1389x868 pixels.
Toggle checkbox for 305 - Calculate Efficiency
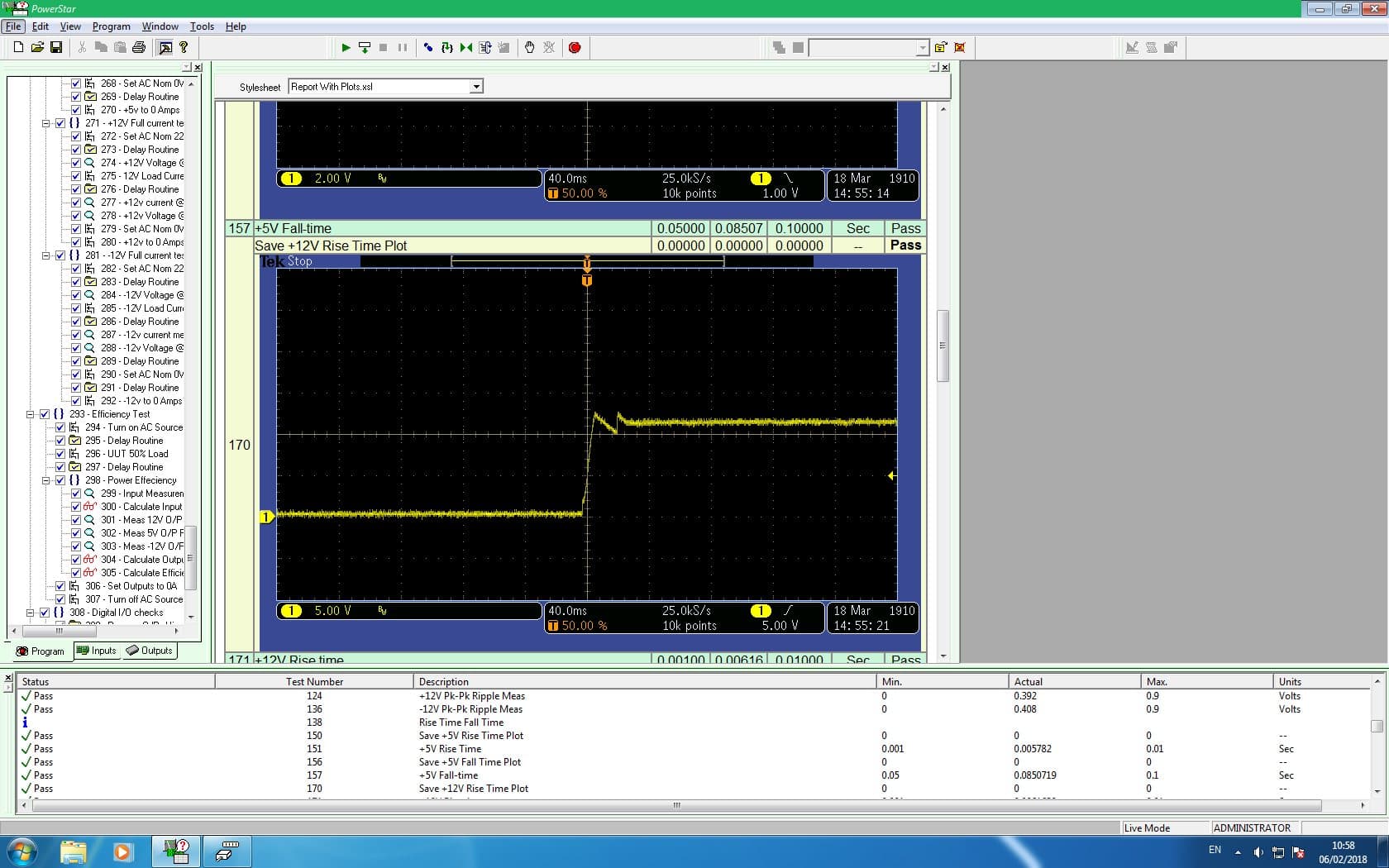tap(76, 573)
